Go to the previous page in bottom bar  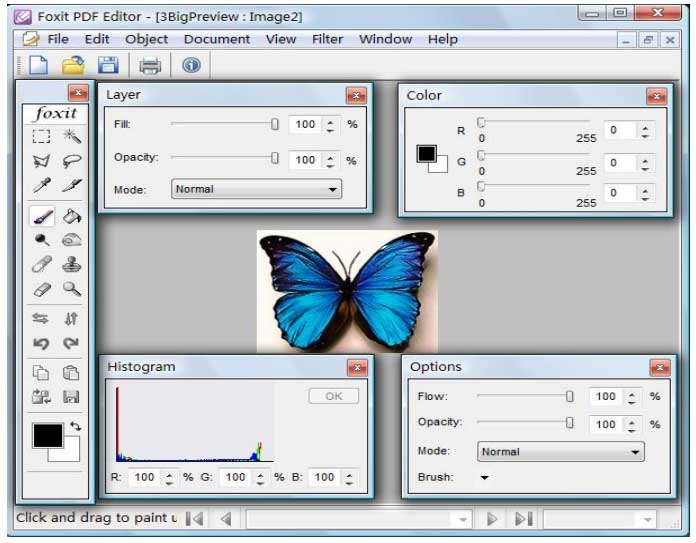pyautogui.click(x=226, y=519)
